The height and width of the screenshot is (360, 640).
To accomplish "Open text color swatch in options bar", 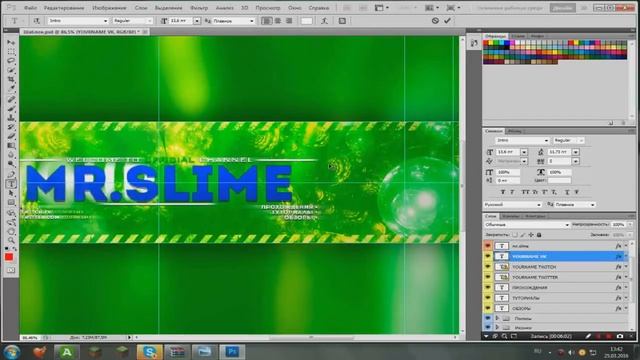I will (307, 21).
